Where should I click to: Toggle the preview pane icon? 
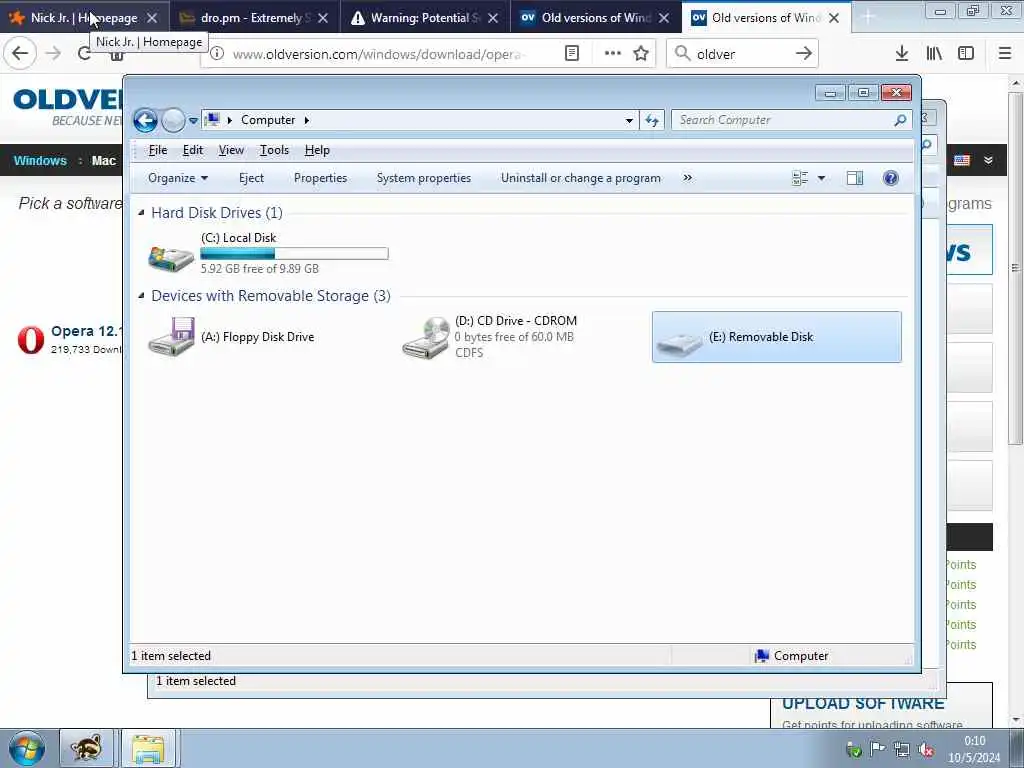point(855,178)
